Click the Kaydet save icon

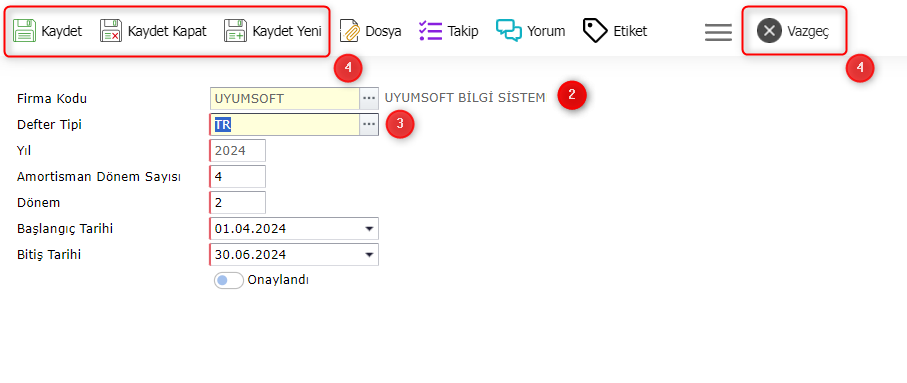tap(25, 31)
